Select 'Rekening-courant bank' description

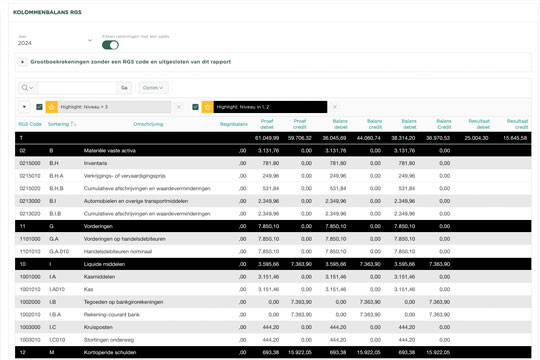point(112,315)
